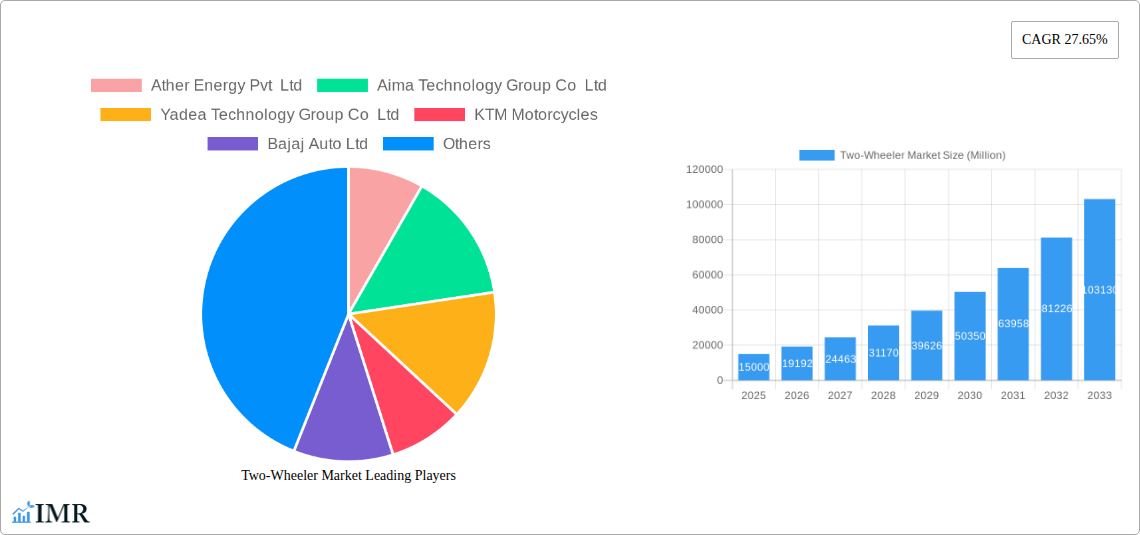Toggle the Ather Energy Pvt Ltd legend label
1140x535 pixels.
point(226,86)
